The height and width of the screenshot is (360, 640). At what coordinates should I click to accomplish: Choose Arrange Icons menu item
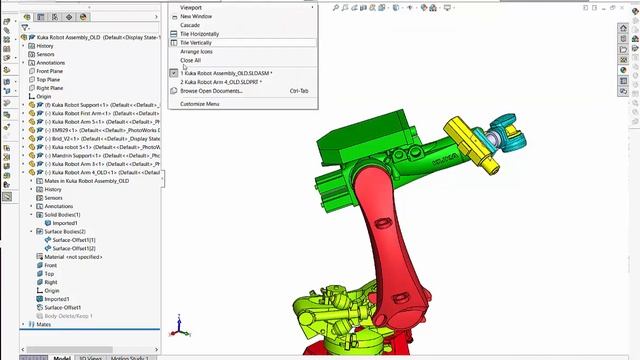click(243, 52)
